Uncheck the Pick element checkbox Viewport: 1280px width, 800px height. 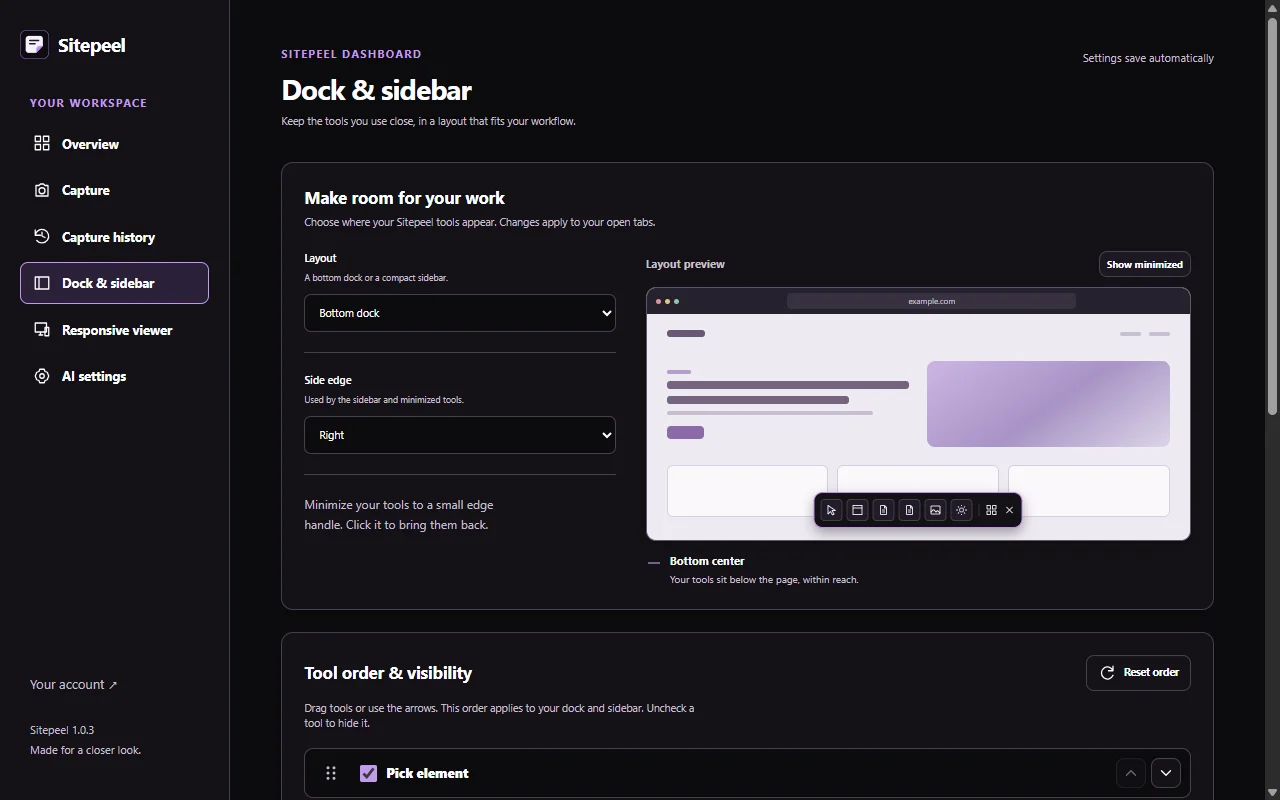368,773
